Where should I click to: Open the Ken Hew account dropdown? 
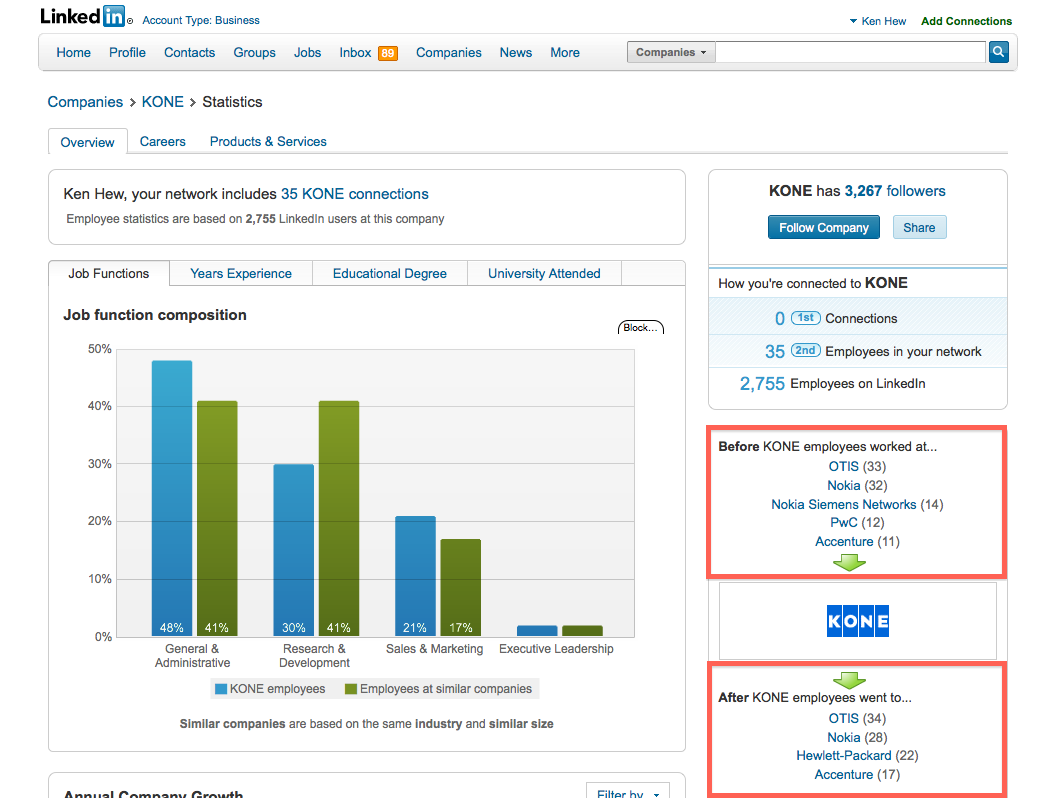(x=877, y=21)
